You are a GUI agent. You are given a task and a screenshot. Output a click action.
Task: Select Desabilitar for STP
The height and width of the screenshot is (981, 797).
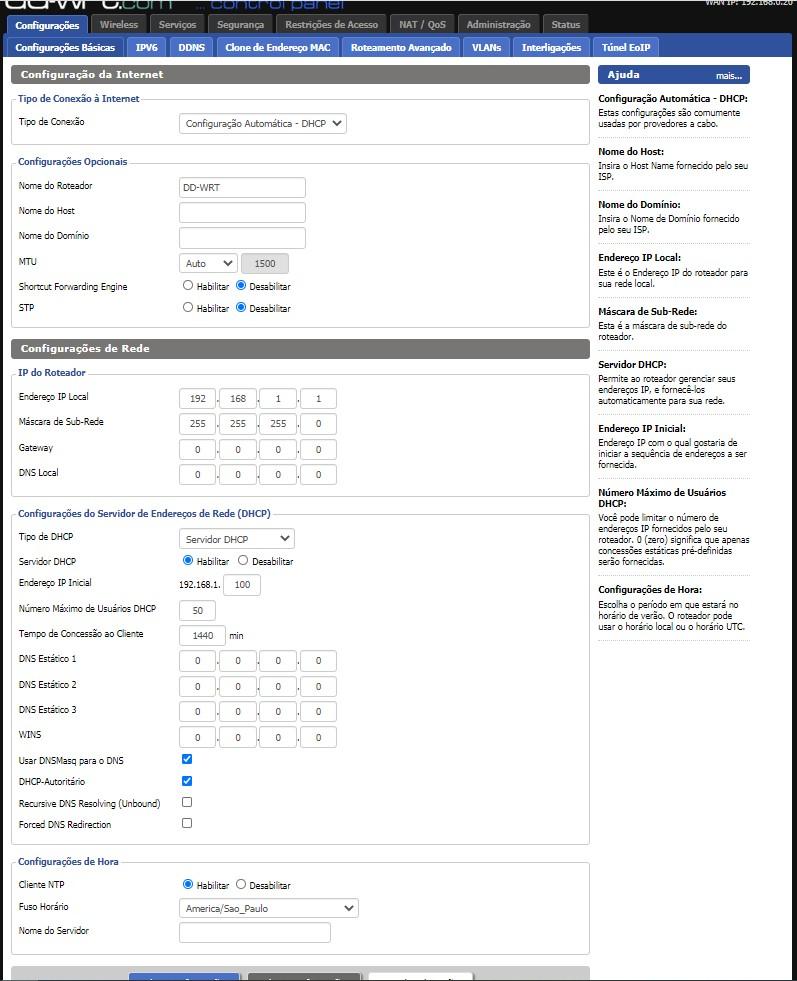click(241, 307)
